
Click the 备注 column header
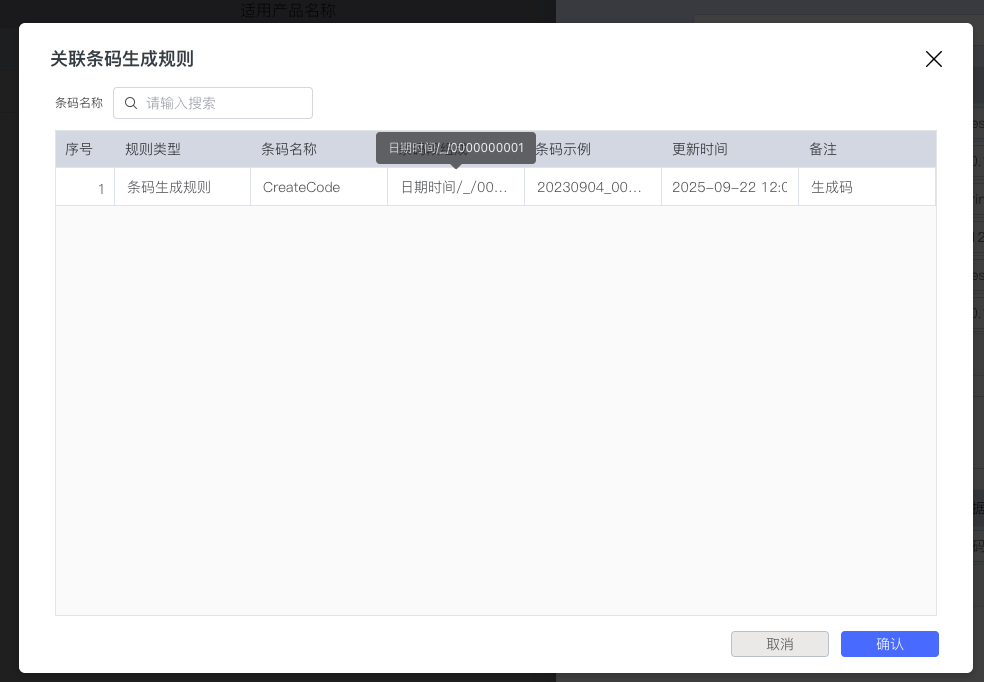click(823, 149)
